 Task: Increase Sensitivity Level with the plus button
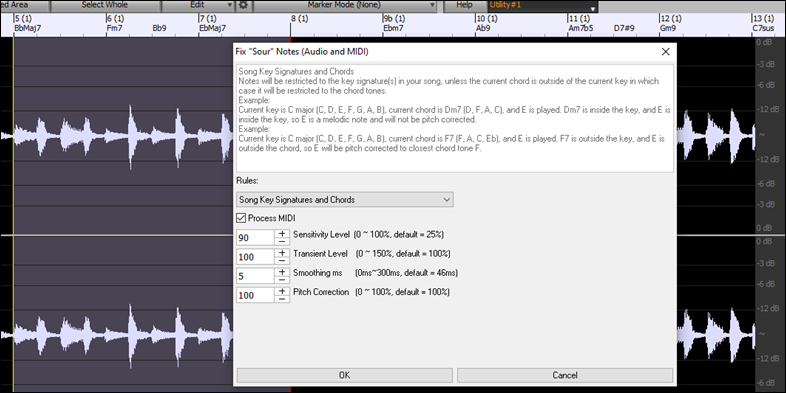coord(282,233)
